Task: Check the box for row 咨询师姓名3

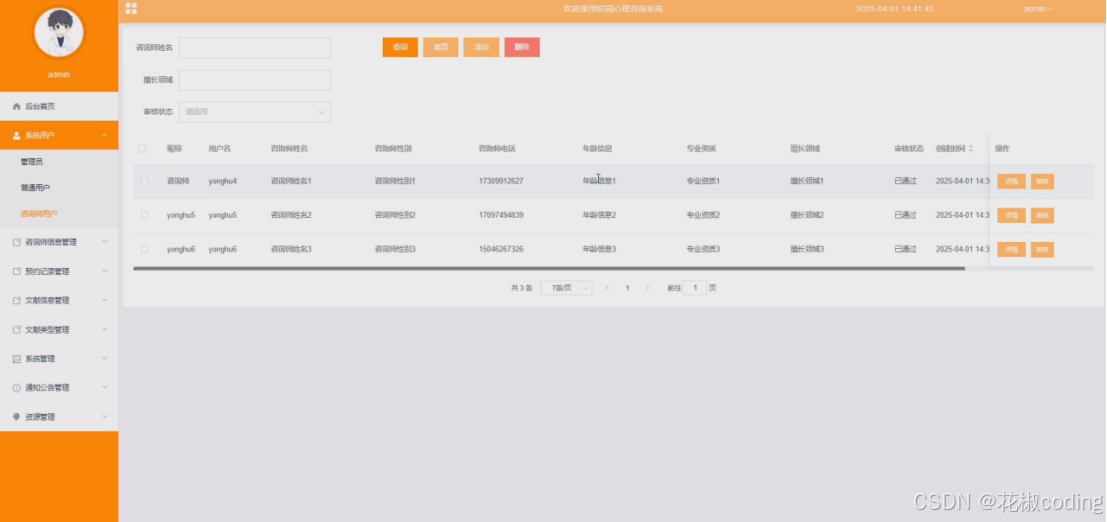Action: tap(144, 249)
